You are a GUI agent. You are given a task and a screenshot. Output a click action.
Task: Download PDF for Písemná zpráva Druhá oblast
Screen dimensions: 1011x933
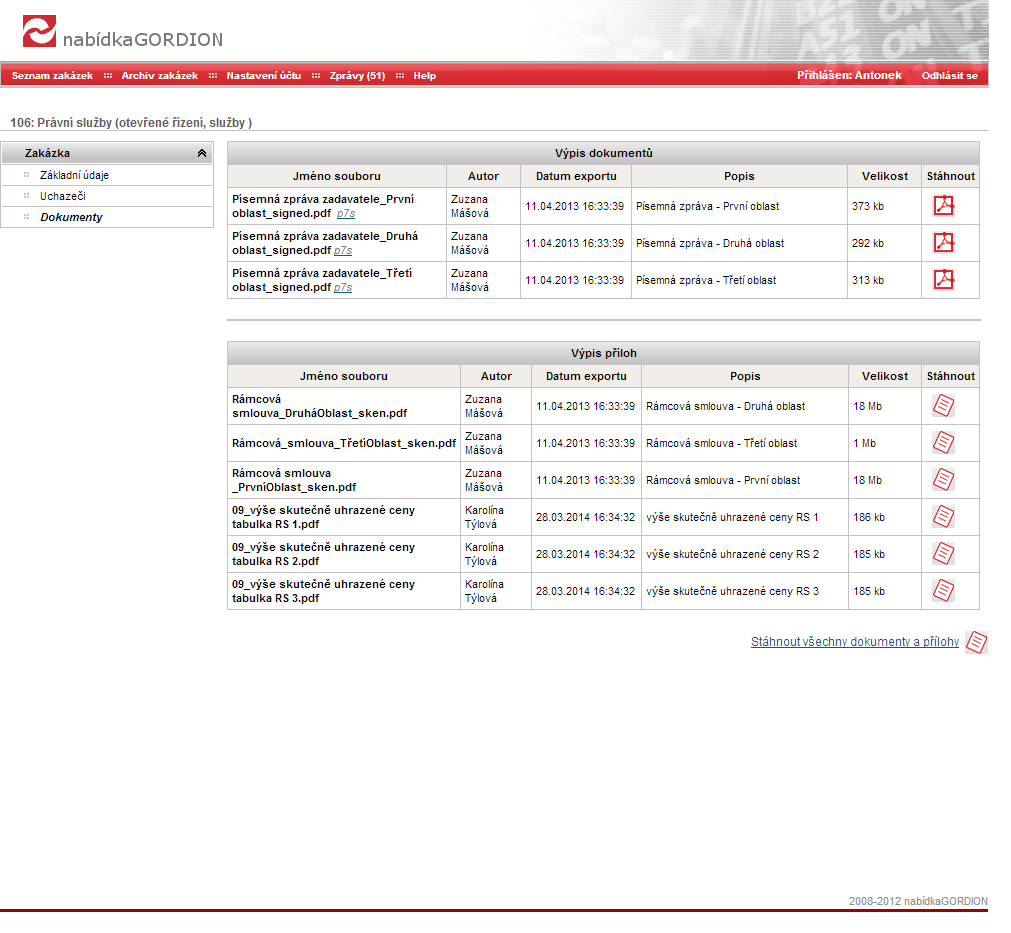click(944, 243)
